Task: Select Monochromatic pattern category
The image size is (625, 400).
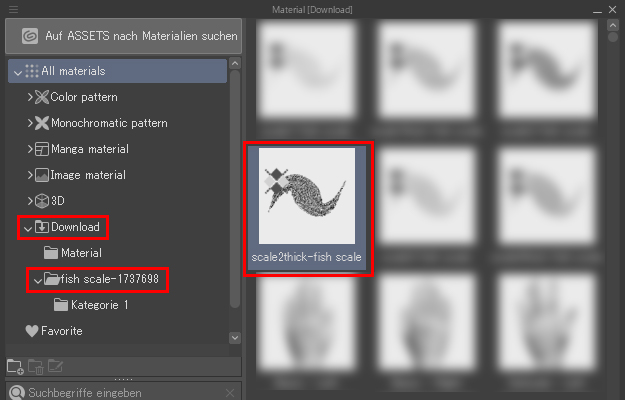Action: click(x=109, y=123)
